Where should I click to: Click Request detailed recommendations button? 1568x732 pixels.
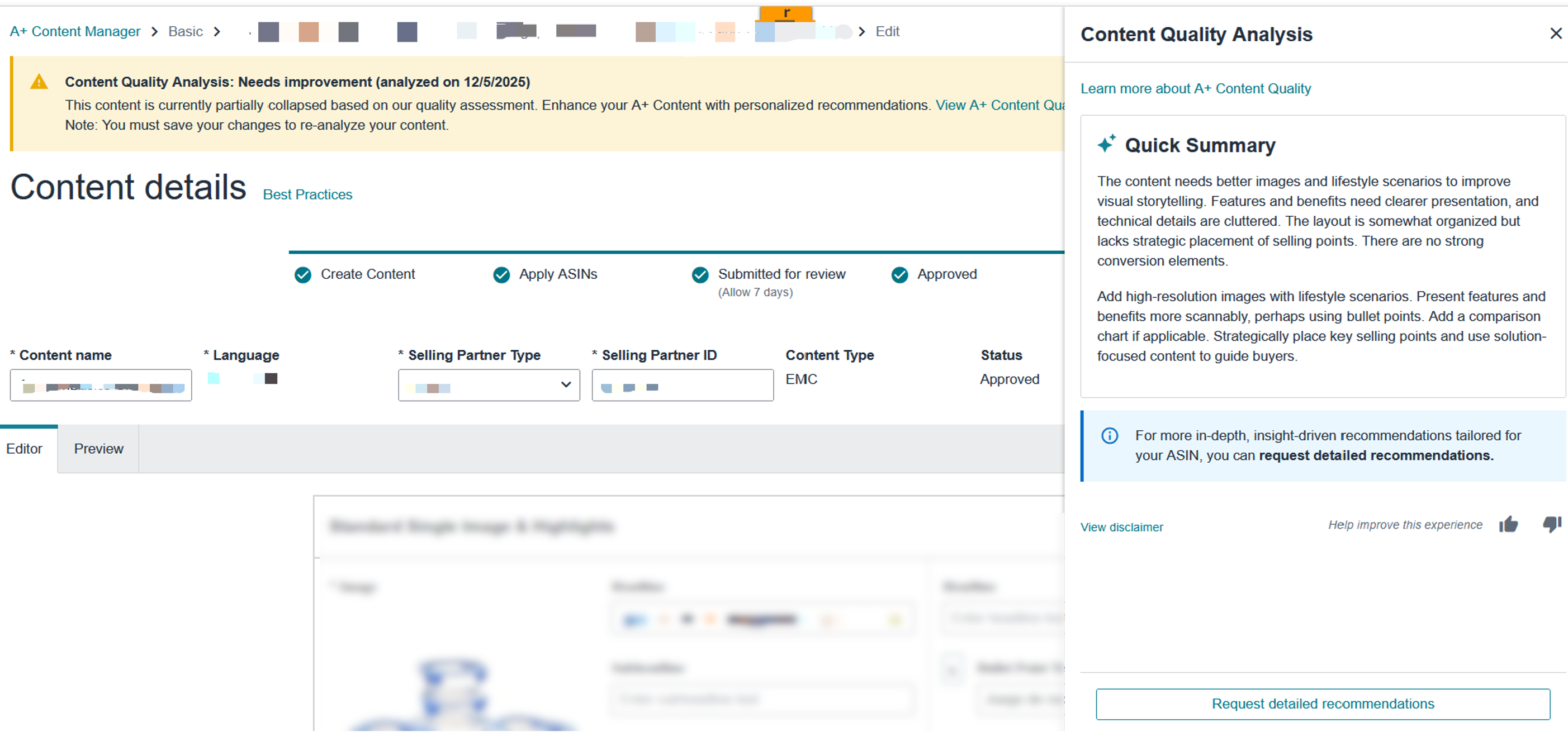pyautogui.click(x=1323, y=704)
